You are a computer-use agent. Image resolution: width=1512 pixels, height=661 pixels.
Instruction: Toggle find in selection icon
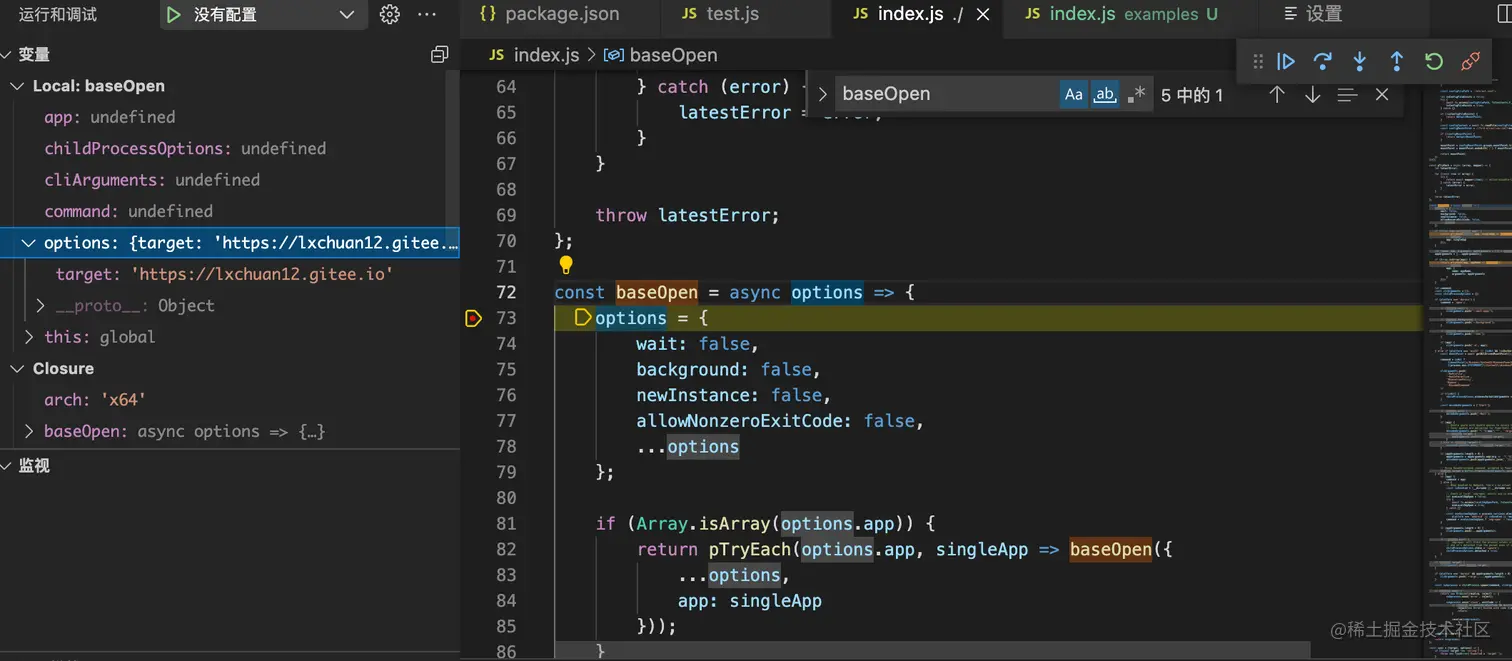(1347, 94)
